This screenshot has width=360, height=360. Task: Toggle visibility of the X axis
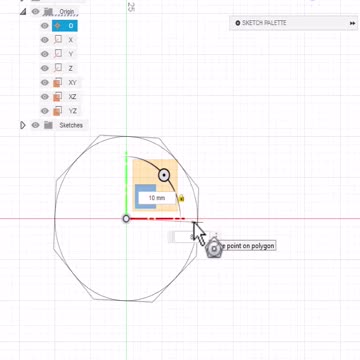[x=45, y=40]
